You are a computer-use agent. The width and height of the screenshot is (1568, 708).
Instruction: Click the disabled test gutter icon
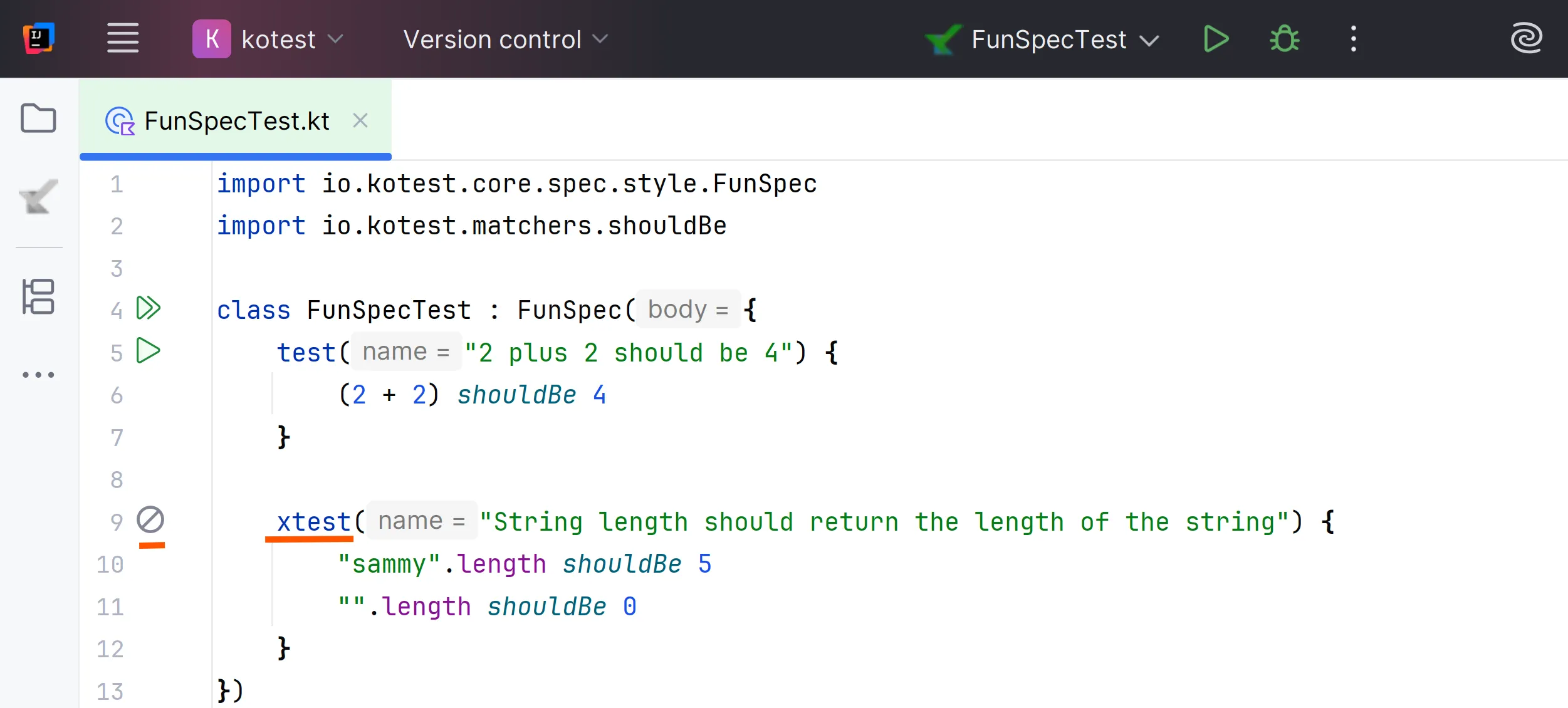150,520
